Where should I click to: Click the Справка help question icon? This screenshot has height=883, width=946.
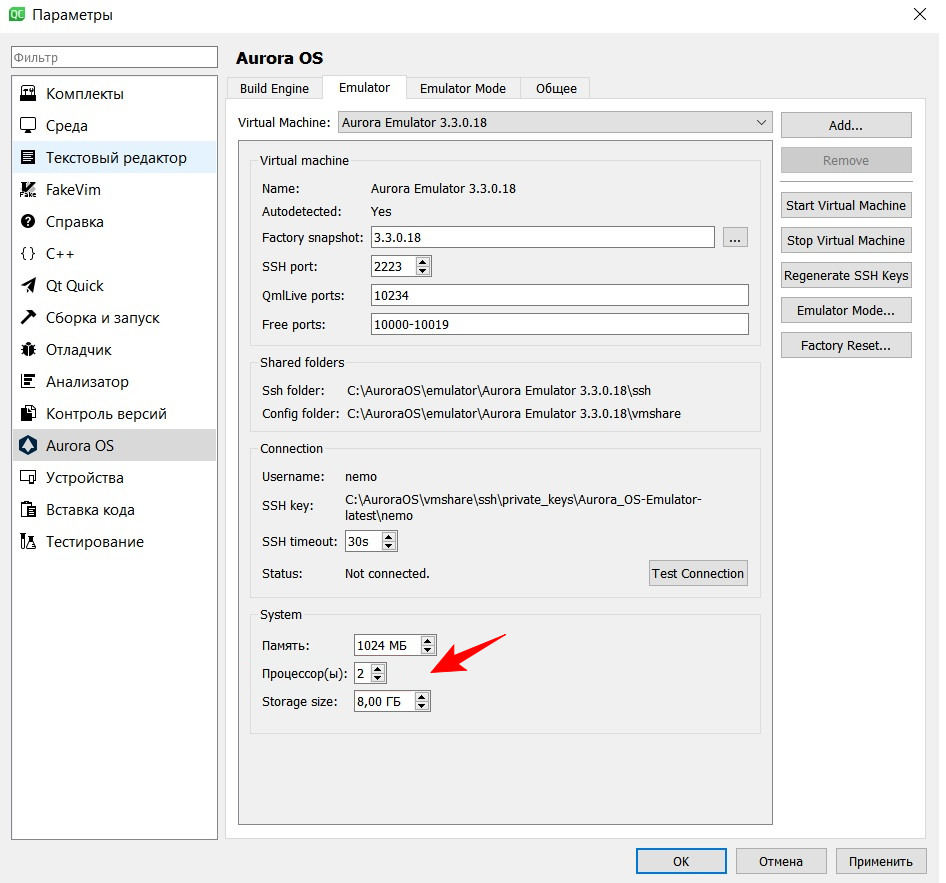28,221
